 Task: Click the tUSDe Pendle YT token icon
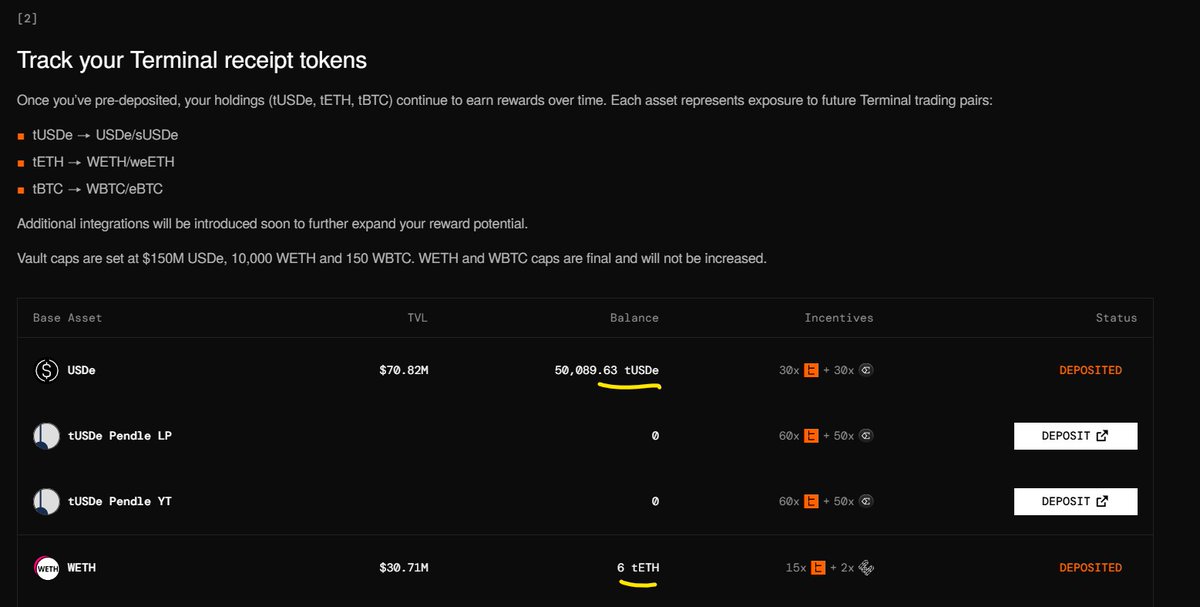click(x=46, y=501)
